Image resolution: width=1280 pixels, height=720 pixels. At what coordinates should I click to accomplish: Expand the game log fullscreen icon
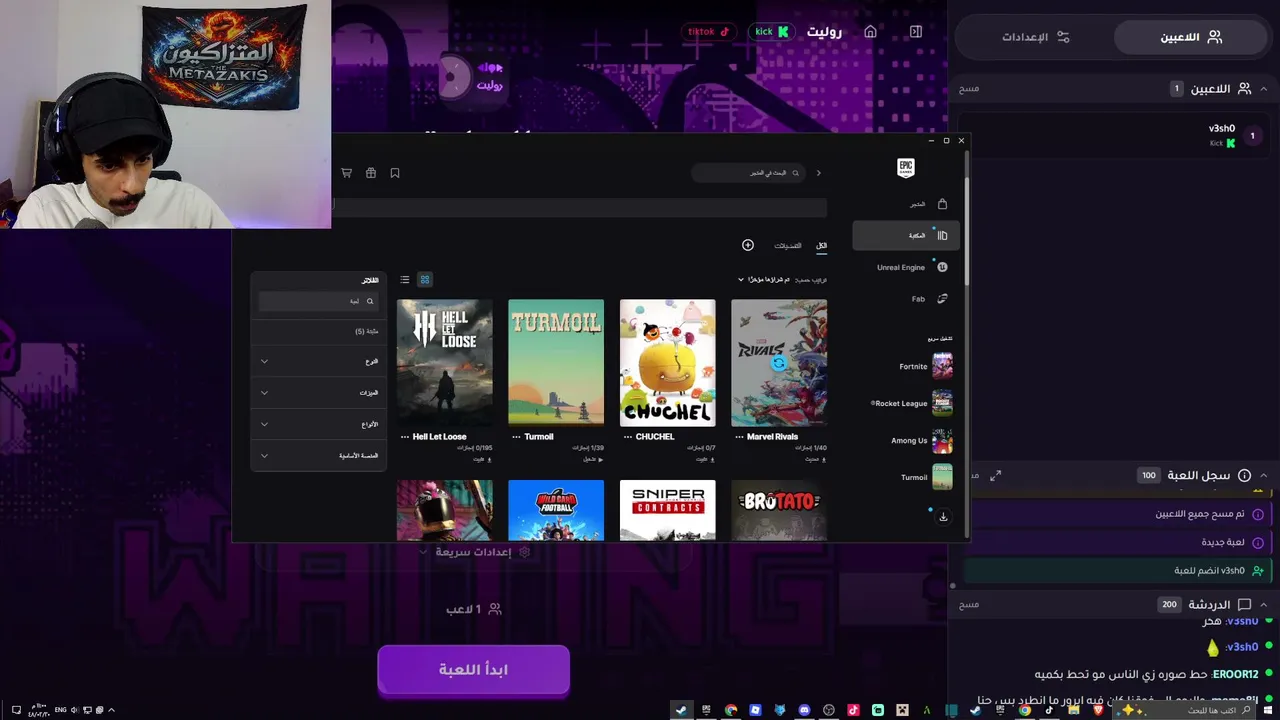[x=995, y=476]
